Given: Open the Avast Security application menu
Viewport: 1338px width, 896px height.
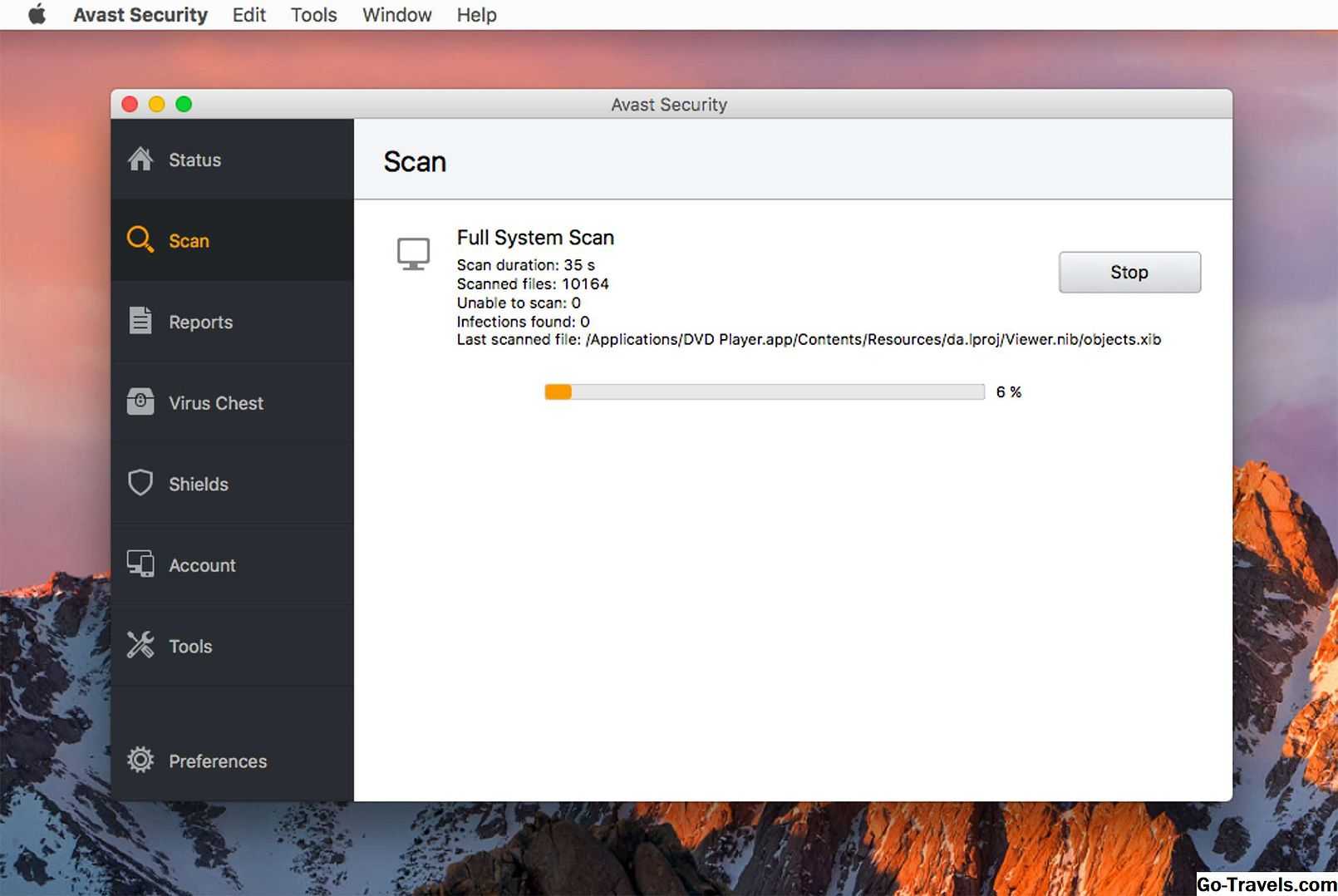Looking at the screenshot, I should pos(140,15).
